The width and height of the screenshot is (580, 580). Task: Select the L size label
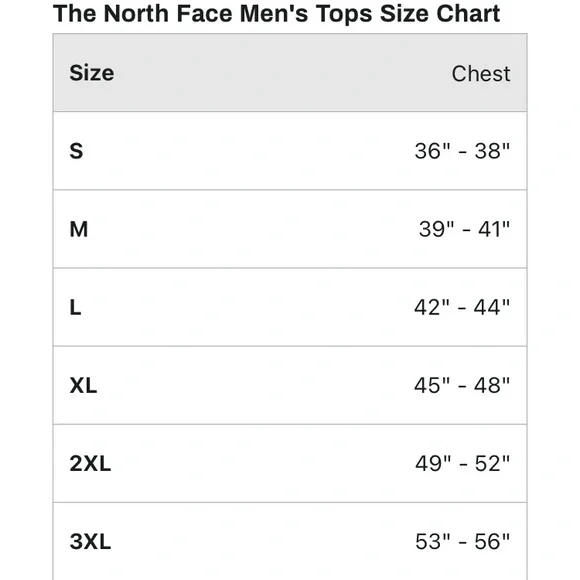pos(75,307)
